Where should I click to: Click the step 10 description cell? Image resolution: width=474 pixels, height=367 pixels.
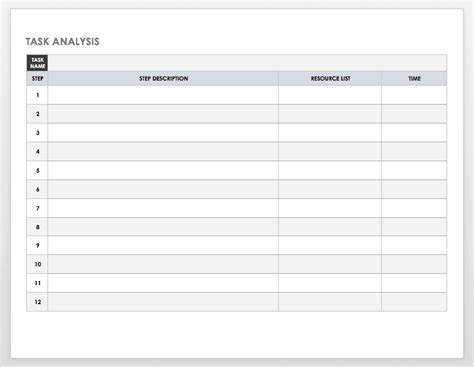point(163,264)
